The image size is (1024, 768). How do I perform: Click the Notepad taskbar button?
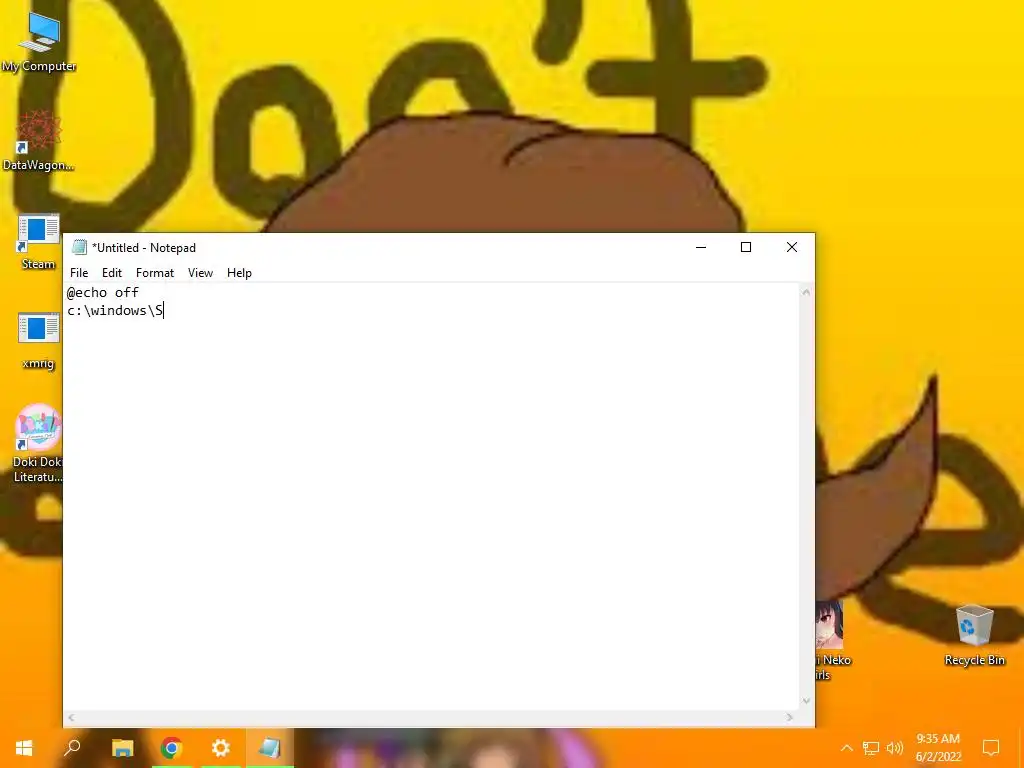269,748
